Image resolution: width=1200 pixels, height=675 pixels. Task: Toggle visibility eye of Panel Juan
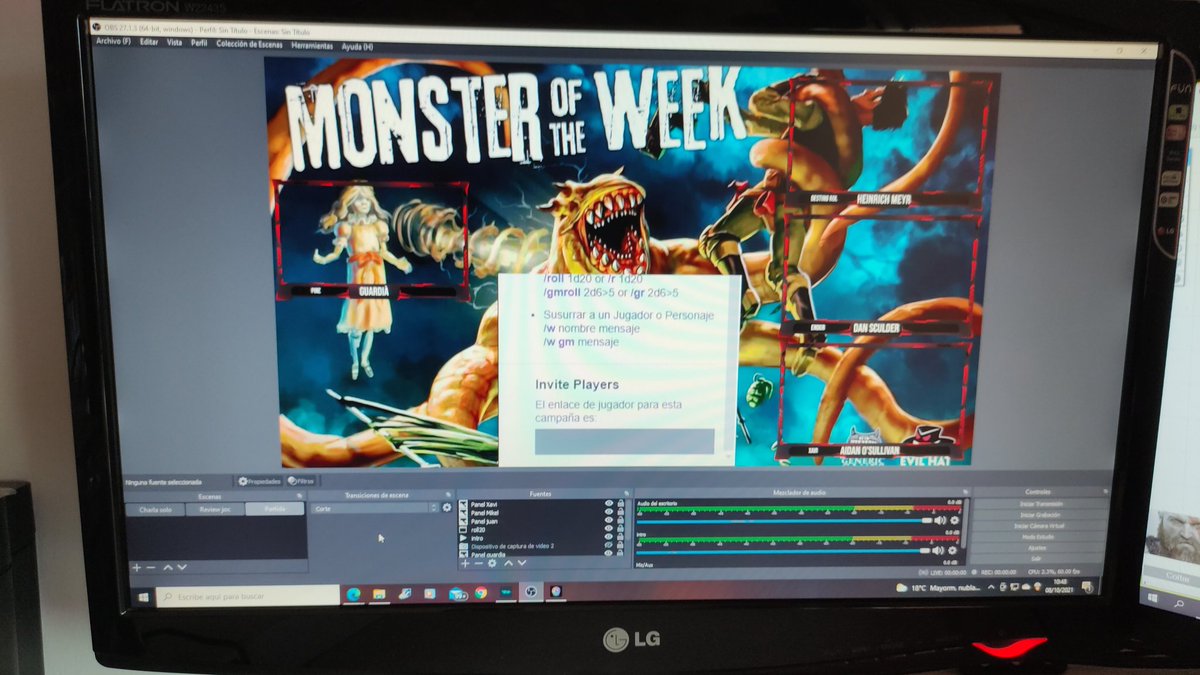[x=609, y=521]
